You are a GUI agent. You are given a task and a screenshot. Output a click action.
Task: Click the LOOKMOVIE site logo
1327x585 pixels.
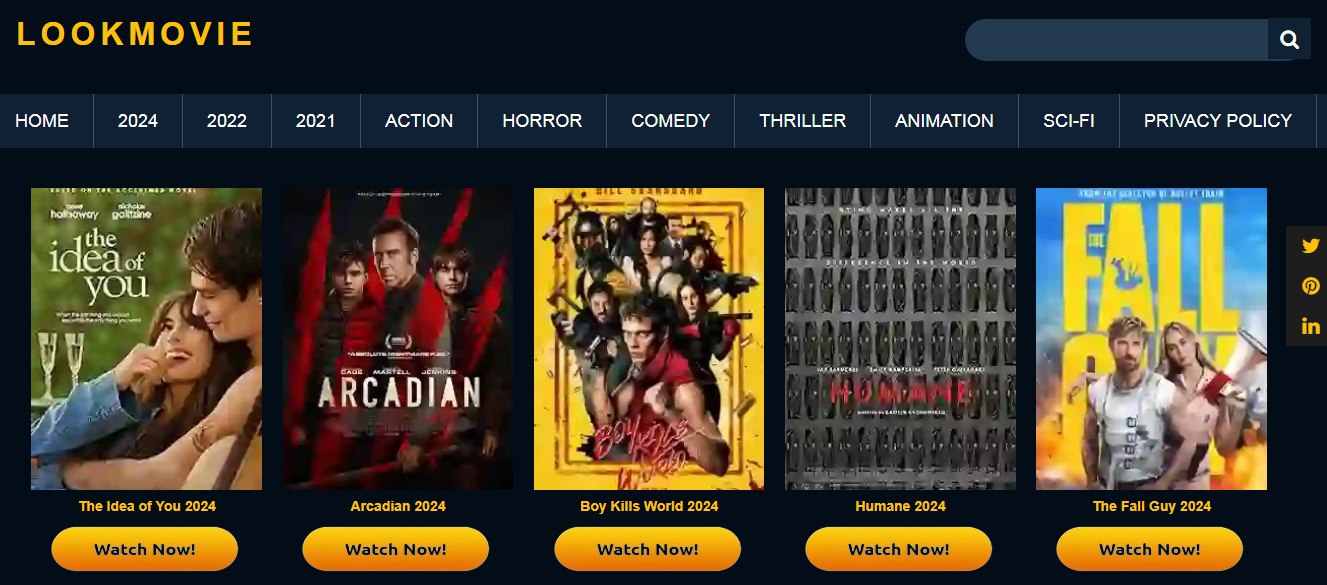click(x=135, y=34)
